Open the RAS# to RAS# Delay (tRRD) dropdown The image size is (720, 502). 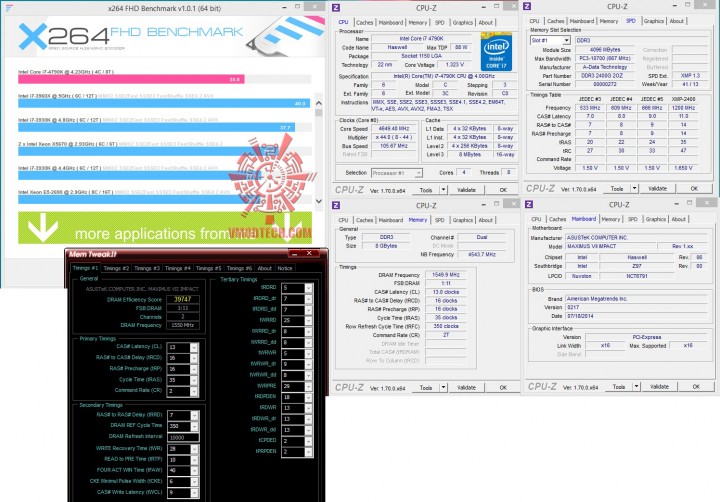(195, 415)
